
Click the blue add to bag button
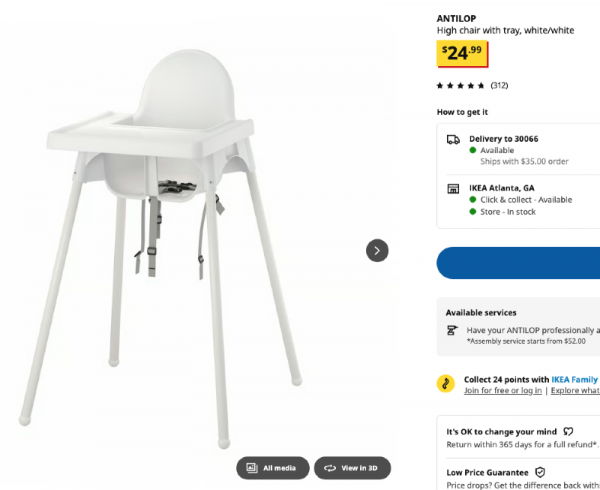click(518, 263)
